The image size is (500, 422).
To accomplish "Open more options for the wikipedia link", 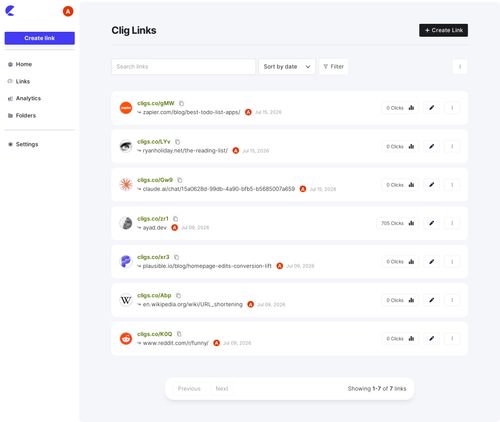I will pyautogui.click(x=452, y=300).
